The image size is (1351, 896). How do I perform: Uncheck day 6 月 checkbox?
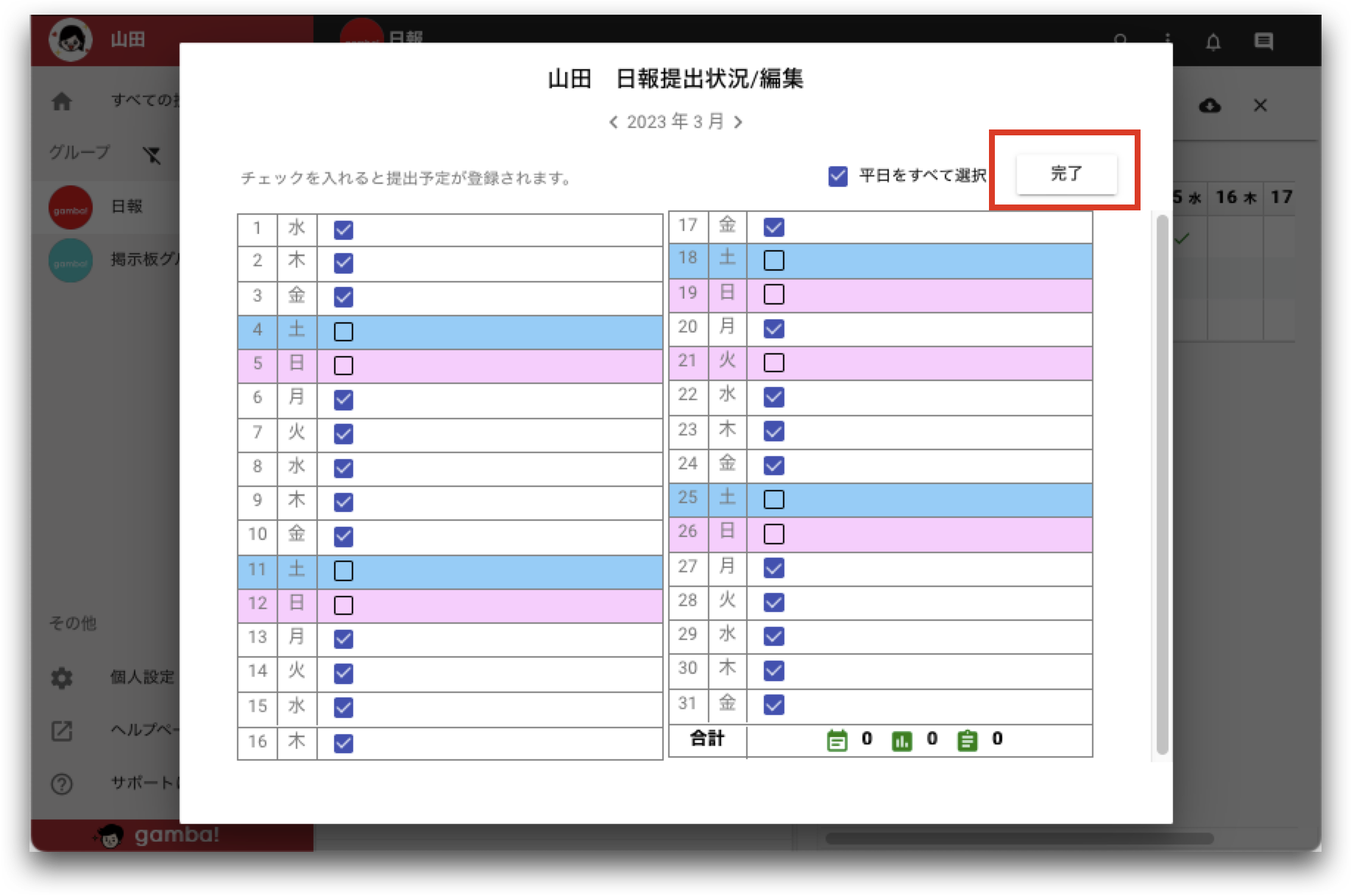coord(344,400)
